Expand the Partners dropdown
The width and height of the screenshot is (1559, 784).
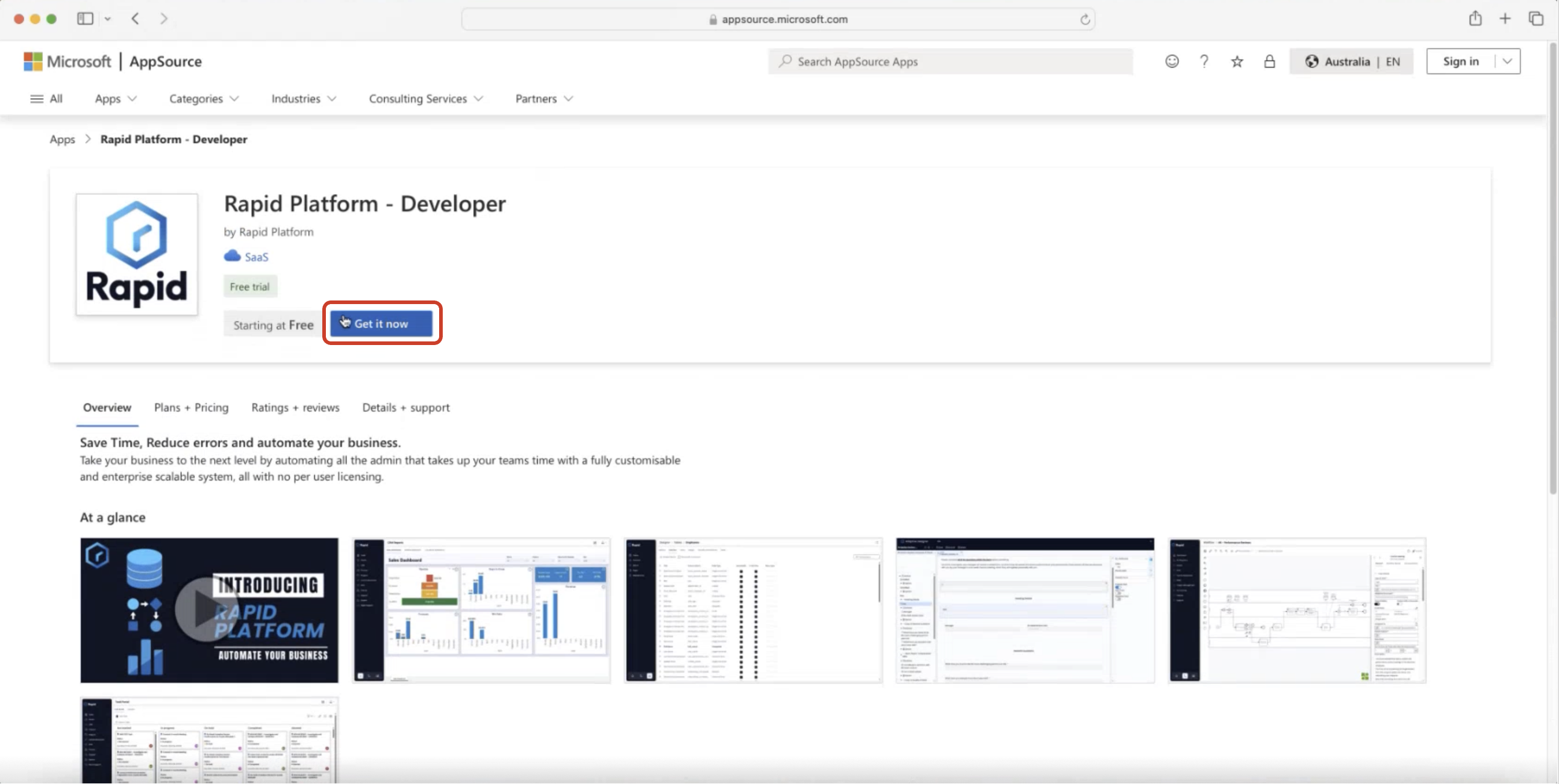pyautogui.click(x=543, y=99)
